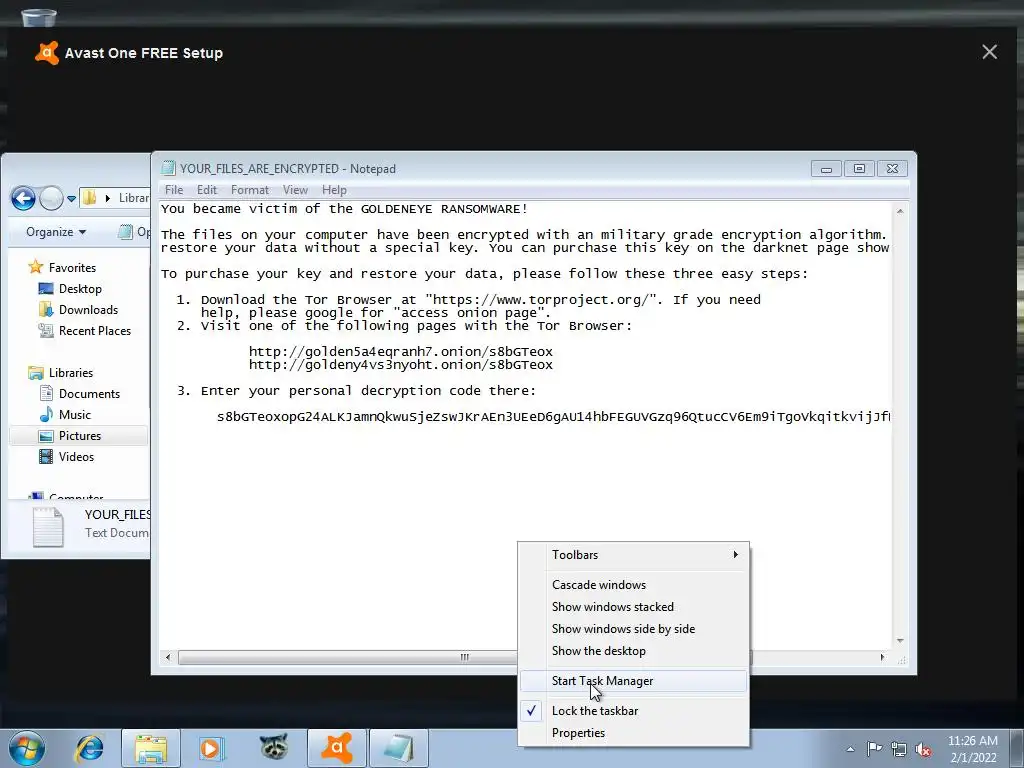This screenshot has height=768, width=1024.
Task: Click the raccoon app taskbar icon
Action: [x=274, y=748]
